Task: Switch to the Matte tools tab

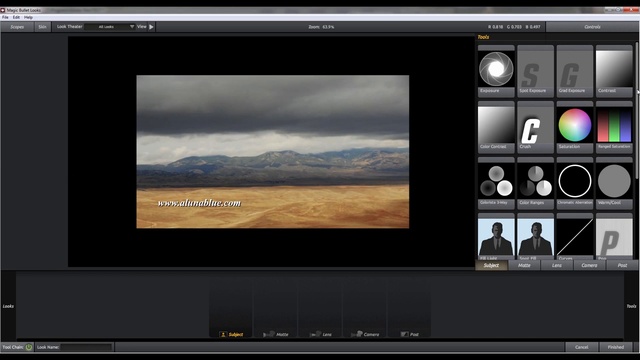Action: (524, 265)
